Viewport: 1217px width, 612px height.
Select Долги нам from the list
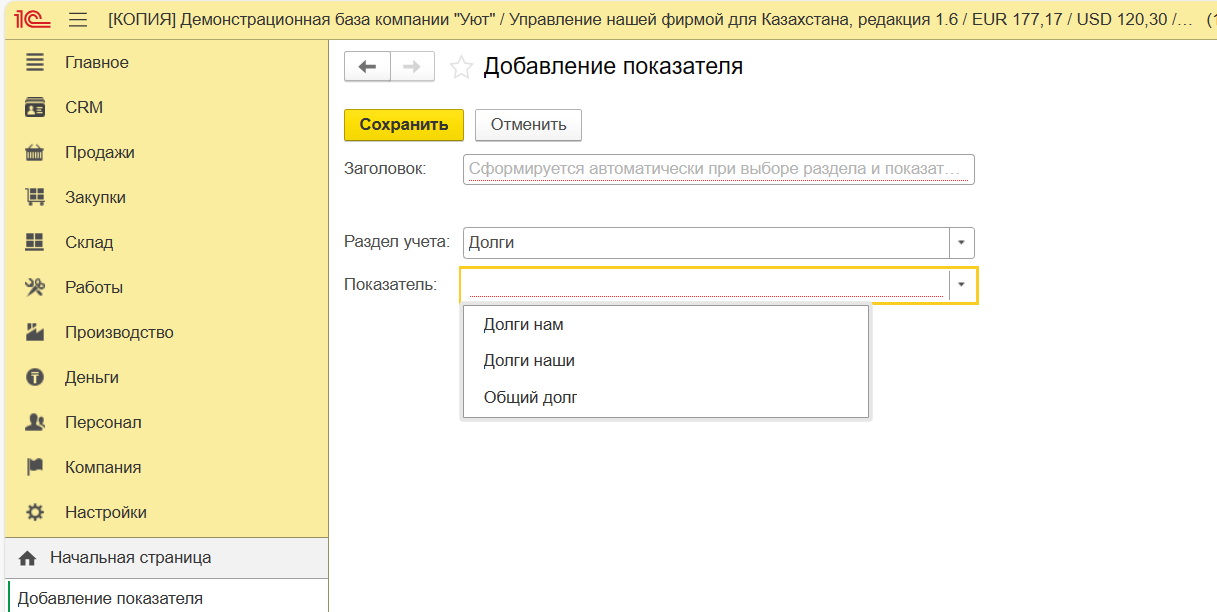pos(523,324)
